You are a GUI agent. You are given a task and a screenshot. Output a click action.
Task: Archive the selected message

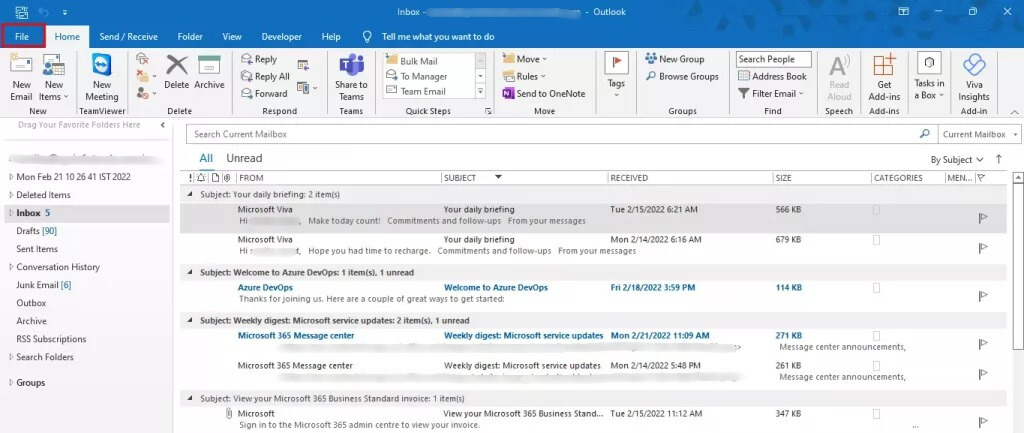[x=209, y=72]
